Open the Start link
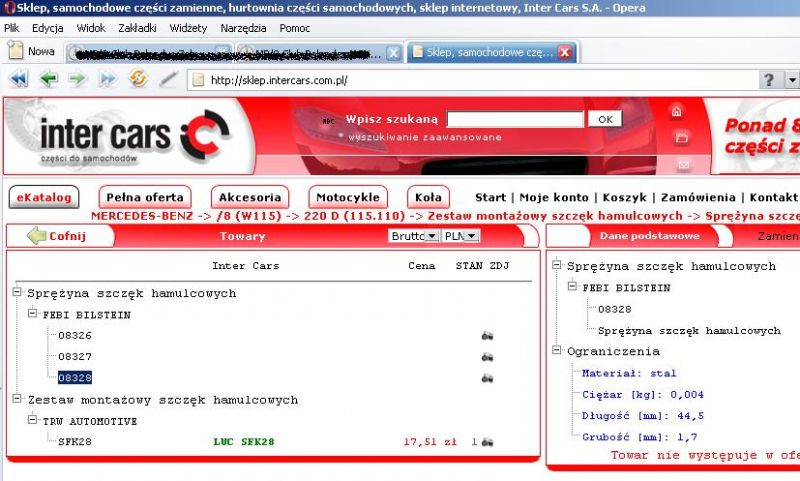This screenshot has height=481, width=800. point(490,197)
